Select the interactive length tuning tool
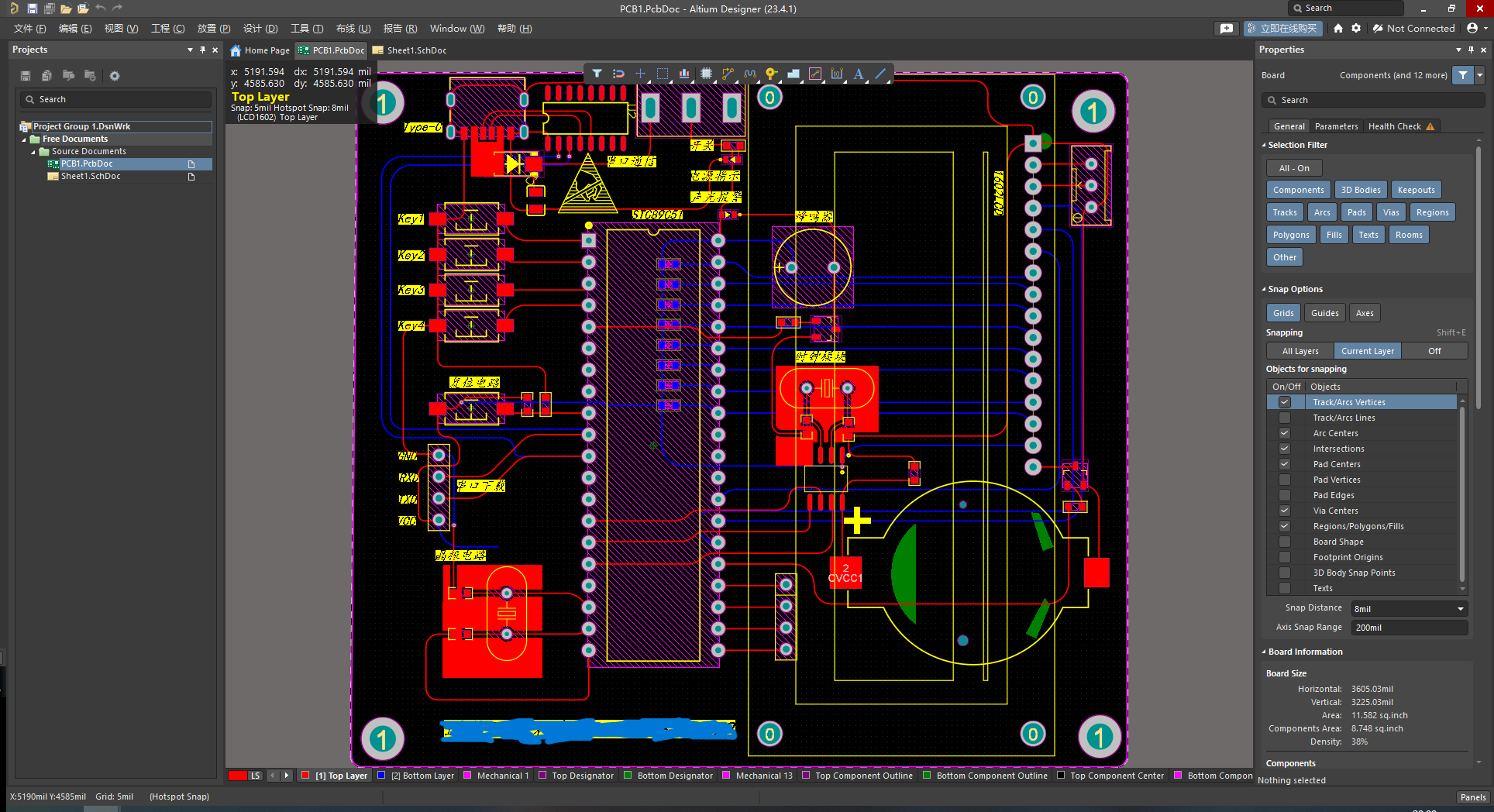The width and height of the screenshot is (1494, 812). click(749, 74)
